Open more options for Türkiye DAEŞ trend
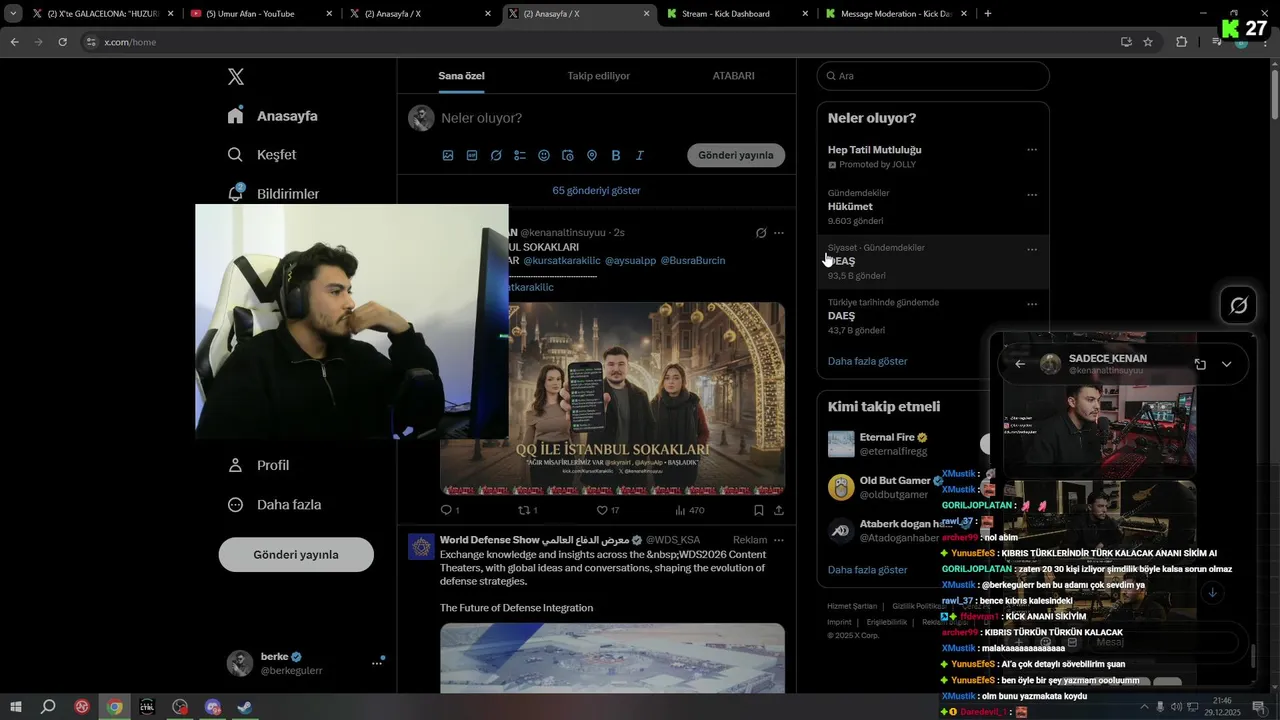This screenshot has width=1280, height=720. pos(1032,304)
